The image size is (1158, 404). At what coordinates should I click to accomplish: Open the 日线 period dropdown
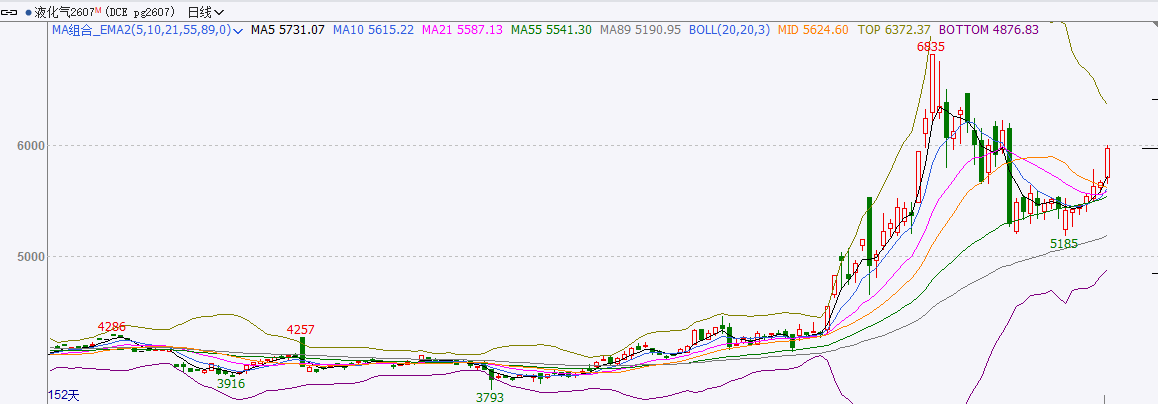click(207, 13)
